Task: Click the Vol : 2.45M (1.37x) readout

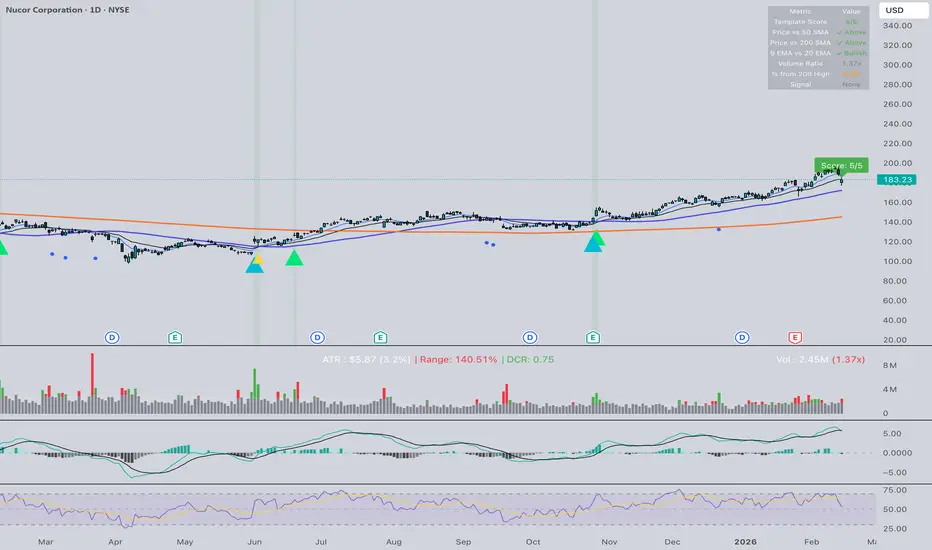Action: click(x=820, y=360)
